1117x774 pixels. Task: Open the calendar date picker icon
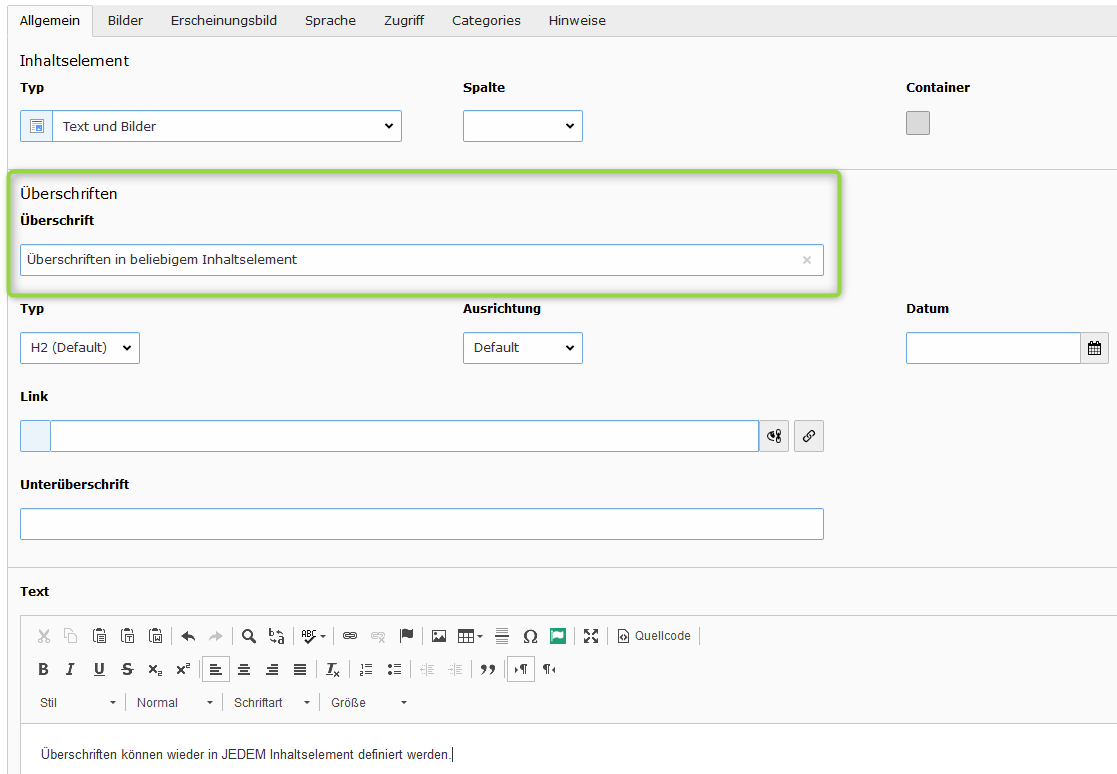tap(1094, 348)
